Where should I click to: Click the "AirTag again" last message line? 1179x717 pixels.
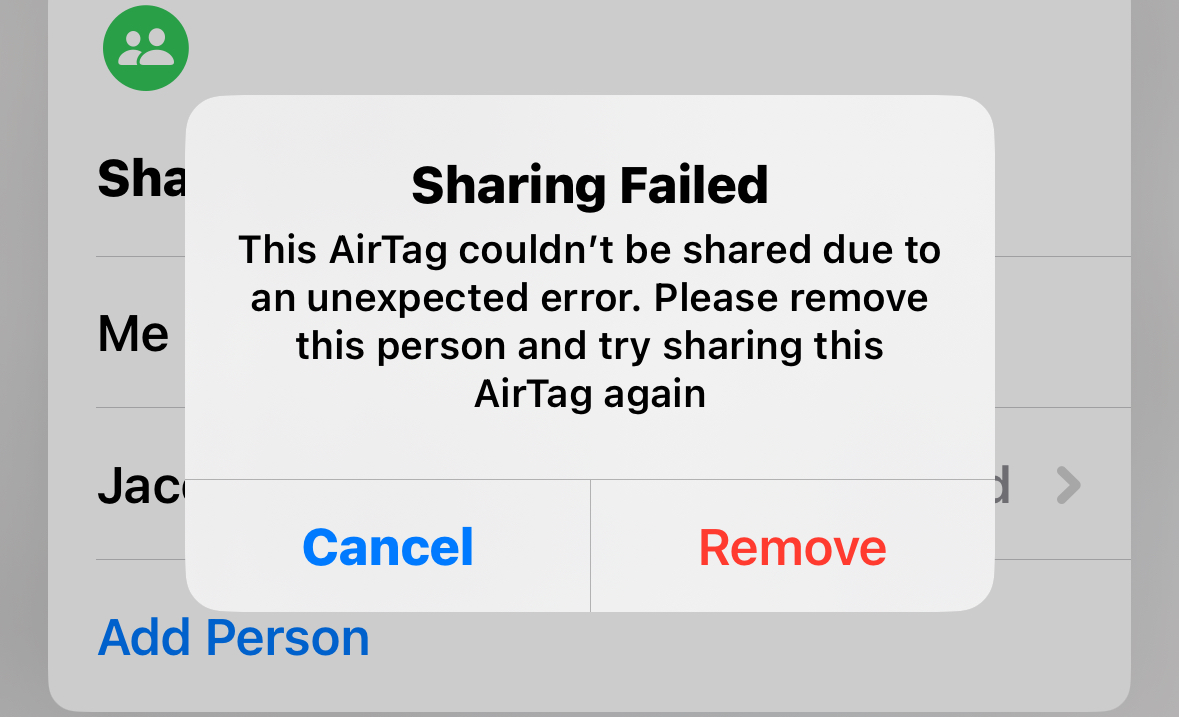tap(590, 394)
